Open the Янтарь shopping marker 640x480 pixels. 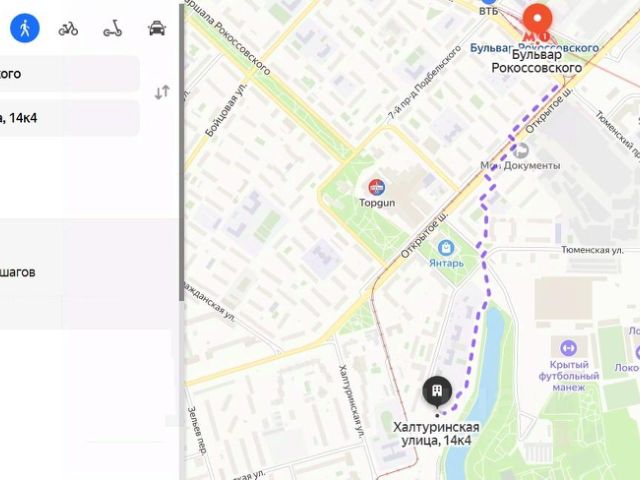(x=446, y=248)
